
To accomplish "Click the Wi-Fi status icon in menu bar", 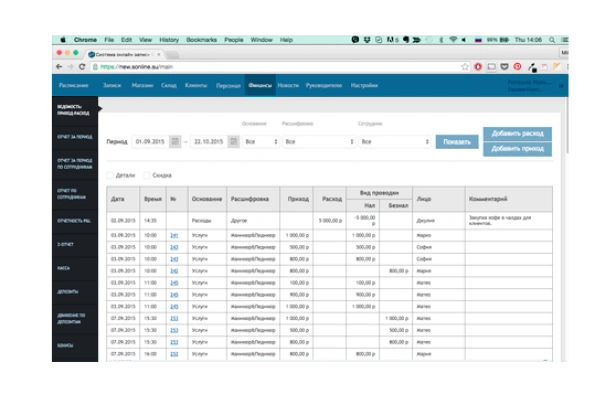I will point(452,39).
